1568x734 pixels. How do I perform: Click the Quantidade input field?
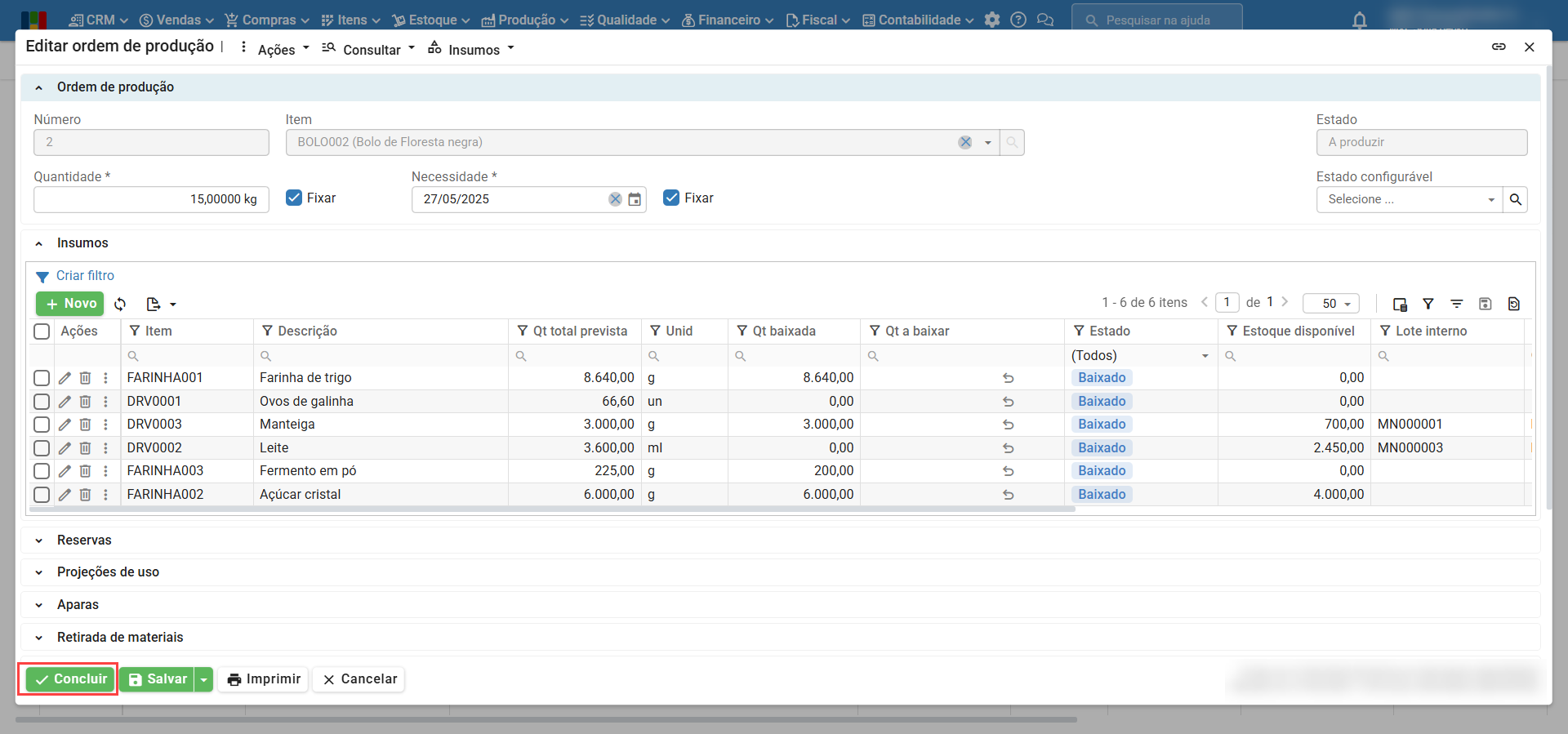(151, 199)
